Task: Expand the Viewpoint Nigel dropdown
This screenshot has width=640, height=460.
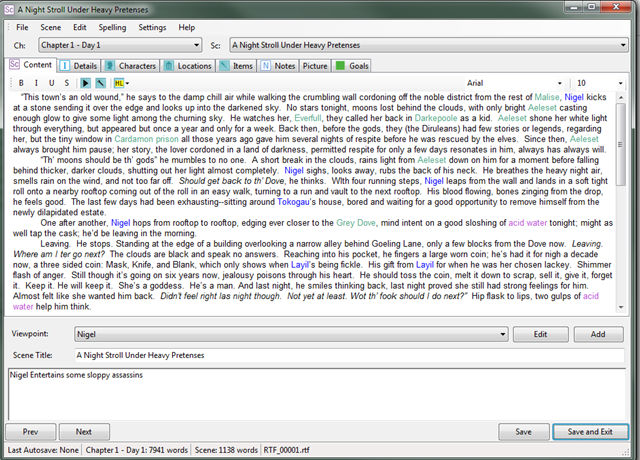Action: tap(291, 334)
